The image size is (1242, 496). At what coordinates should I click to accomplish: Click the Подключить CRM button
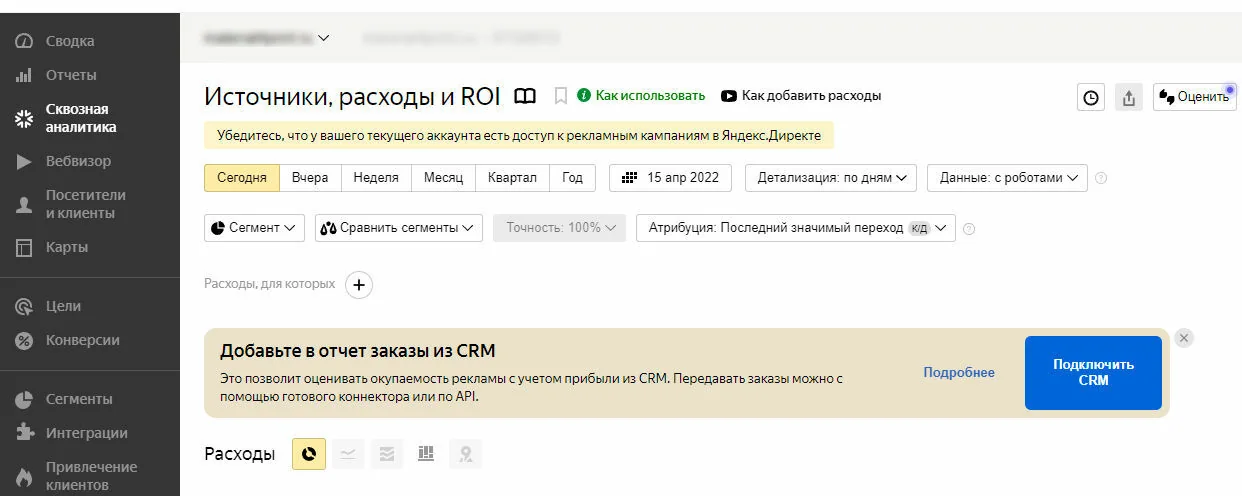click(x=1093, y=373)
